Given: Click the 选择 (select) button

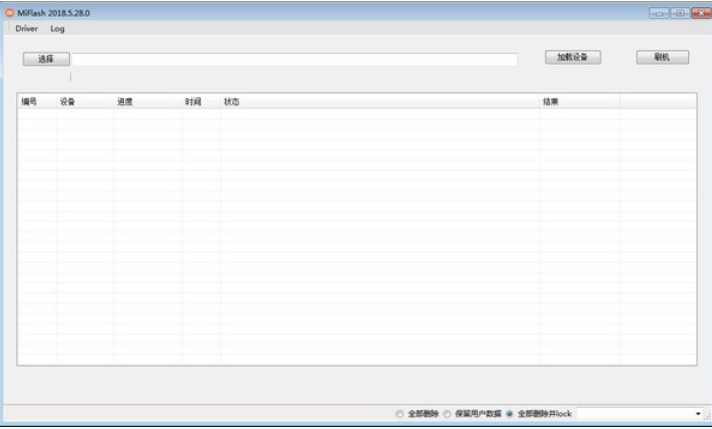Looking at the screenshot, I should coord(46,59).
